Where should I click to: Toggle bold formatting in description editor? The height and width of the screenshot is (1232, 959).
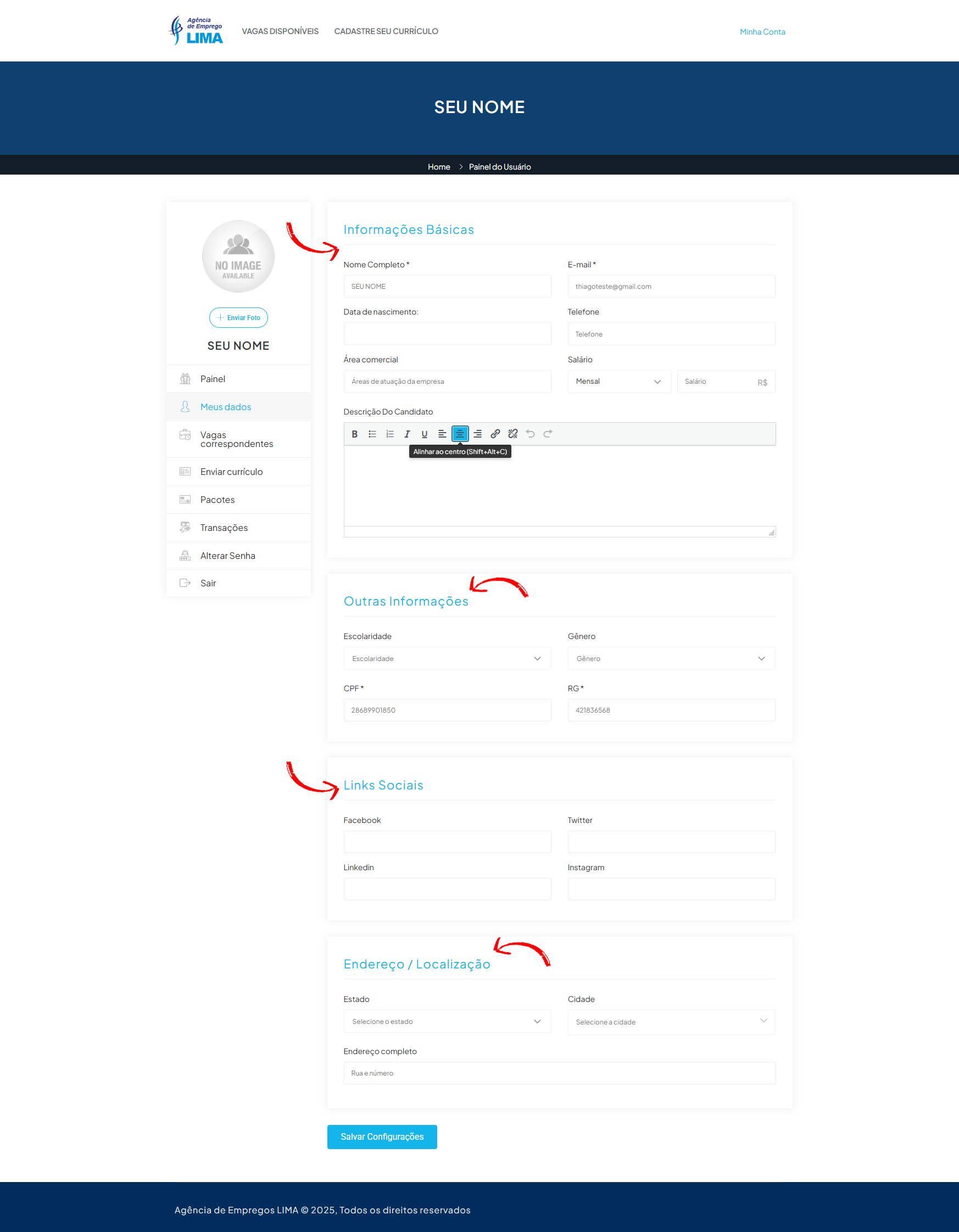click(354, 434)
